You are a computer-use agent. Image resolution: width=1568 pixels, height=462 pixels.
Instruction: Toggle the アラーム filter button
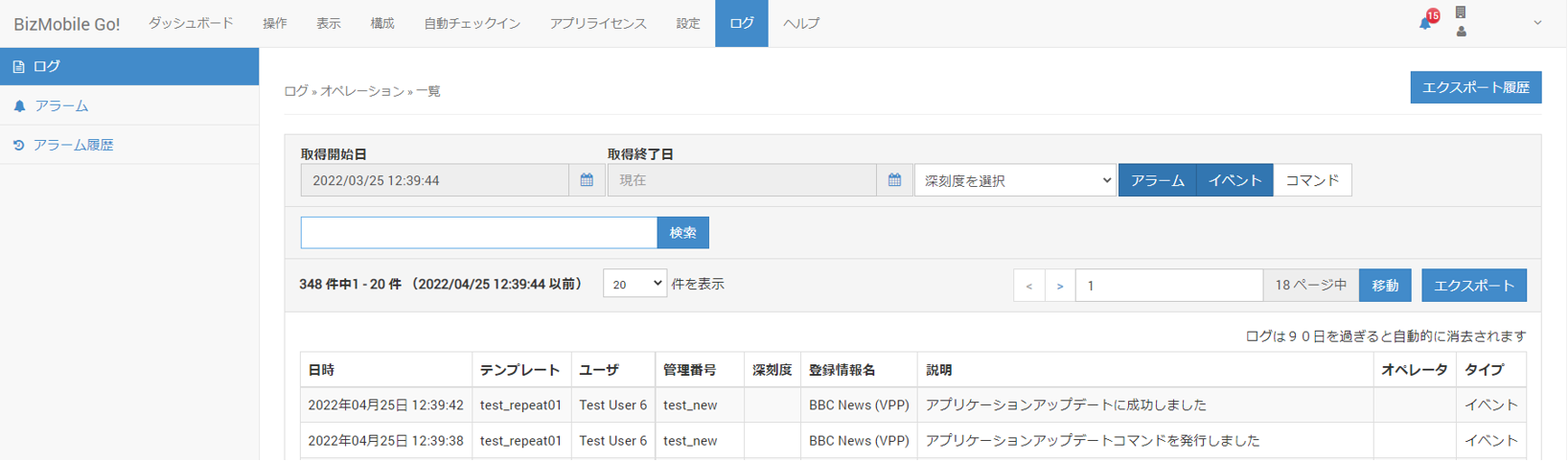click(x=1157, y=180)
